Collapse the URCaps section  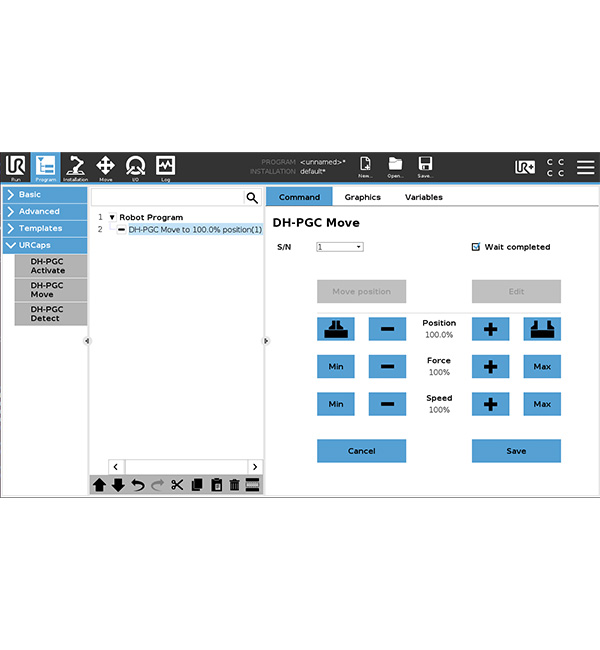[x=45, y=245]
